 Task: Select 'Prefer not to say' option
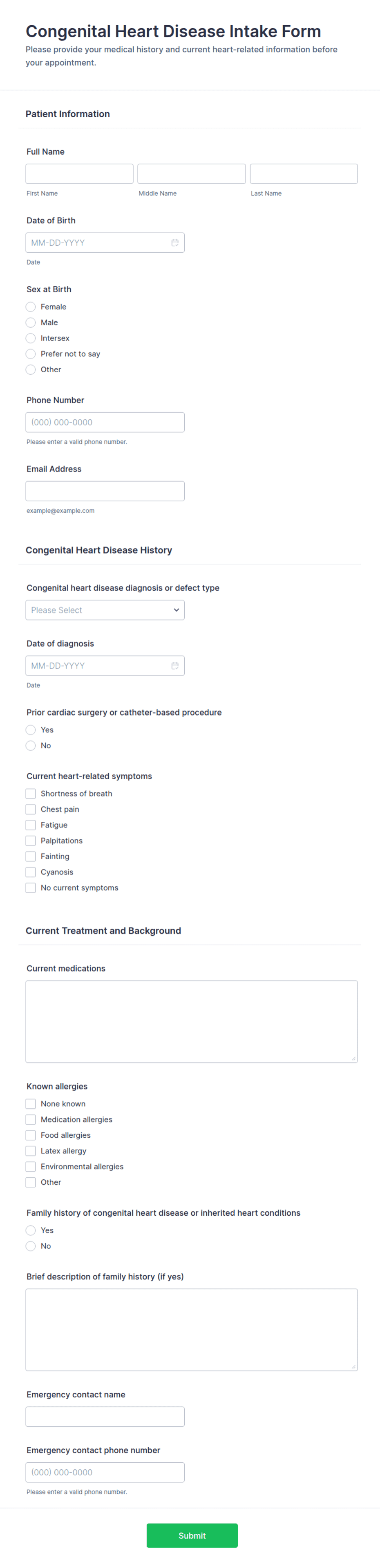pos(31,354)
